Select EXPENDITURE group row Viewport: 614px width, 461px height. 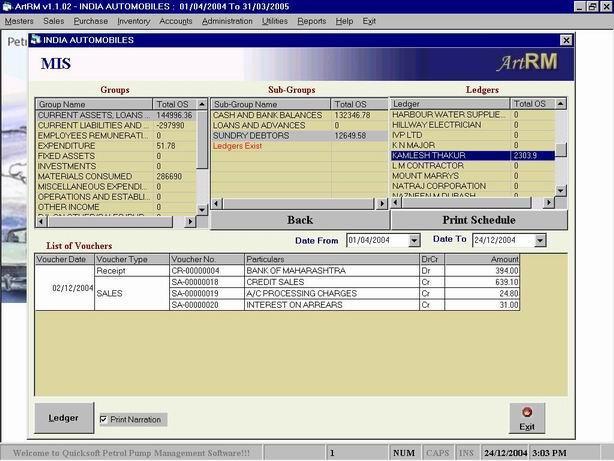tap(116, 146)
